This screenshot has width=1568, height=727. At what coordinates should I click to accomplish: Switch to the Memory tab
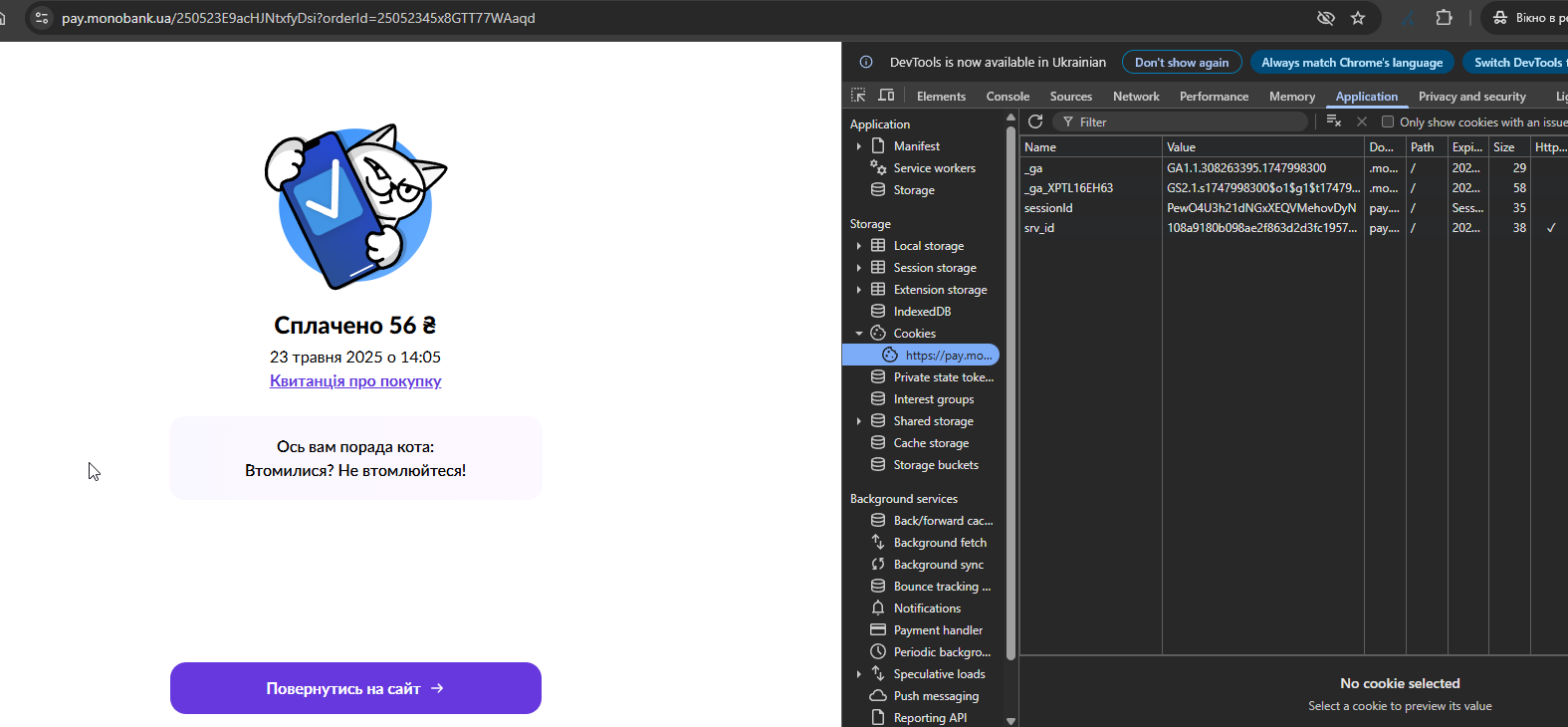(1292, 97)
